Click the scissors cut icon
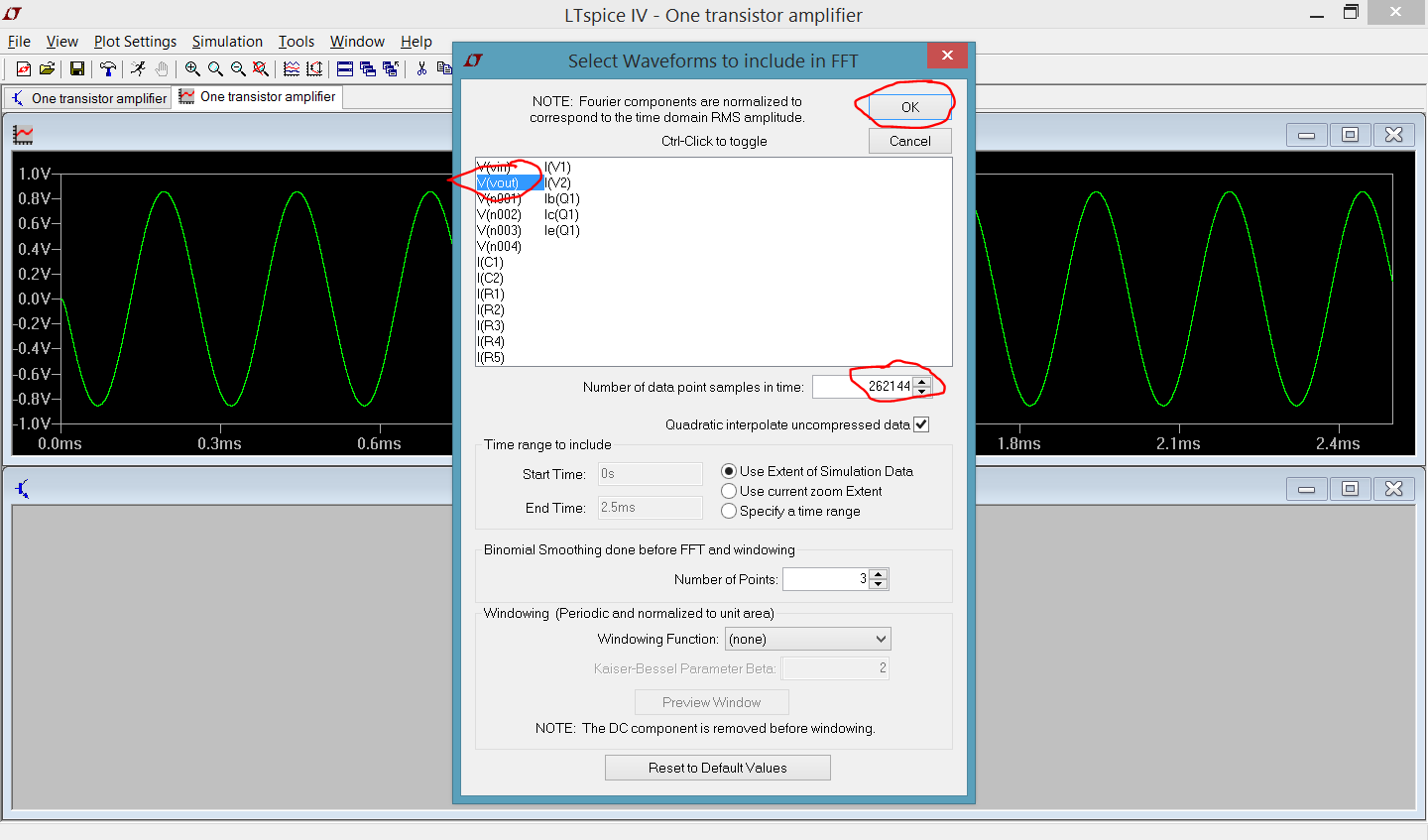The height and width of the screenshot is (840, 1428). (x=421, y=68)
